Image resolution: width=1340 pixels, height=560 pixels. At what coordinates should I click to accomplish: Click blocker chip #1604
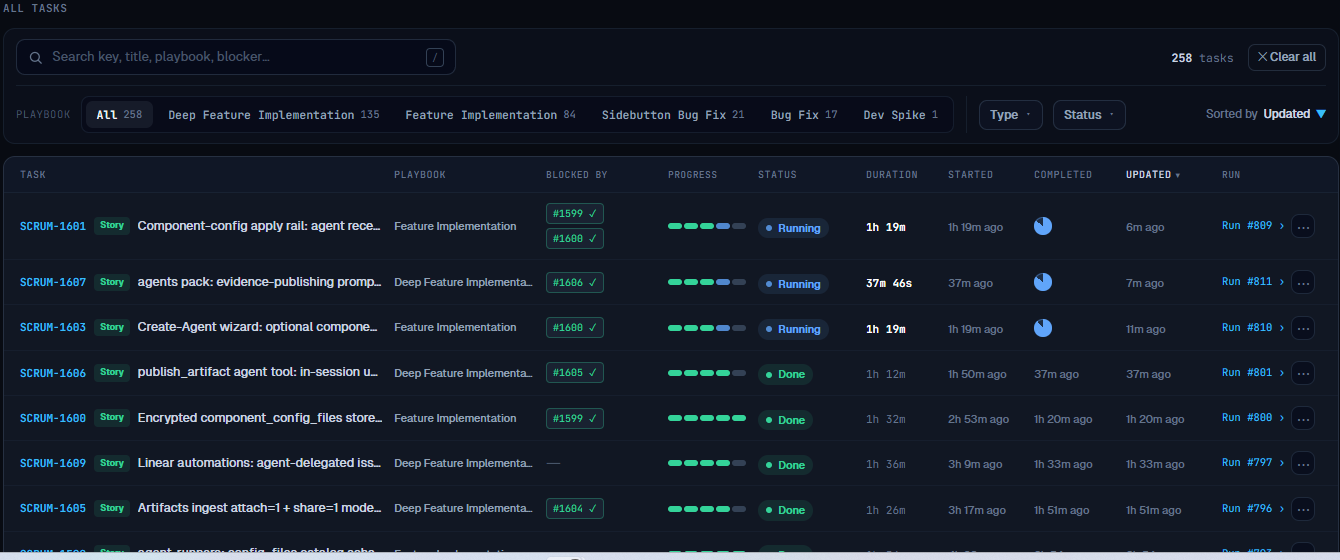575,508
